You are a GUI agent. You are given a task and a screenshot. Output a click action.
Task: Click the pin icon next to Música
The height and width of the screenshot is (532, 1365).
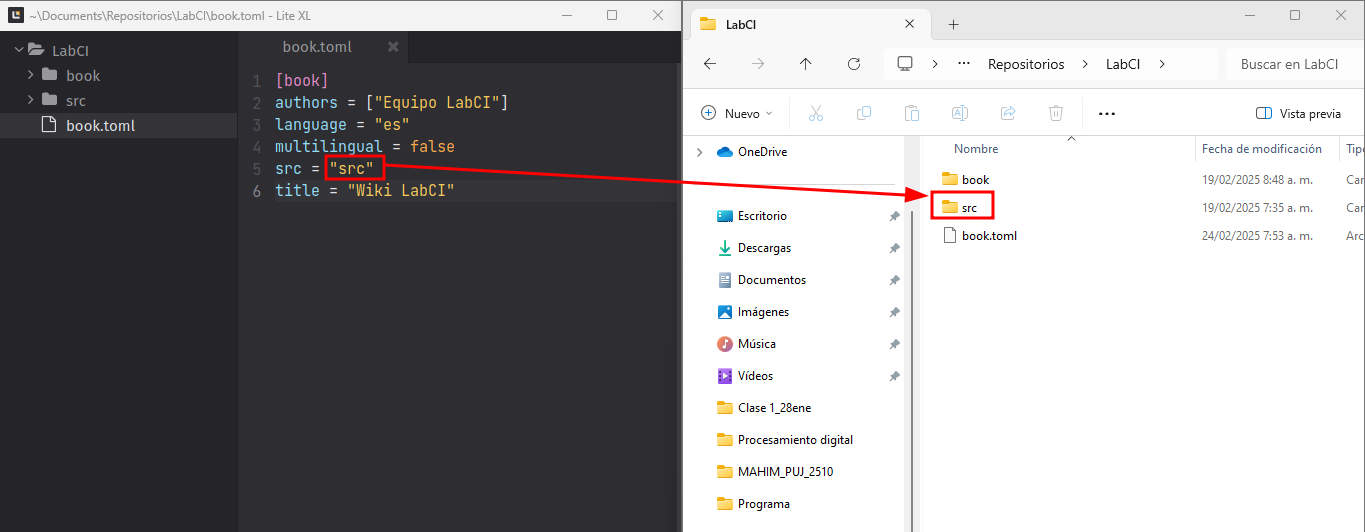click(x=894, y=344)
